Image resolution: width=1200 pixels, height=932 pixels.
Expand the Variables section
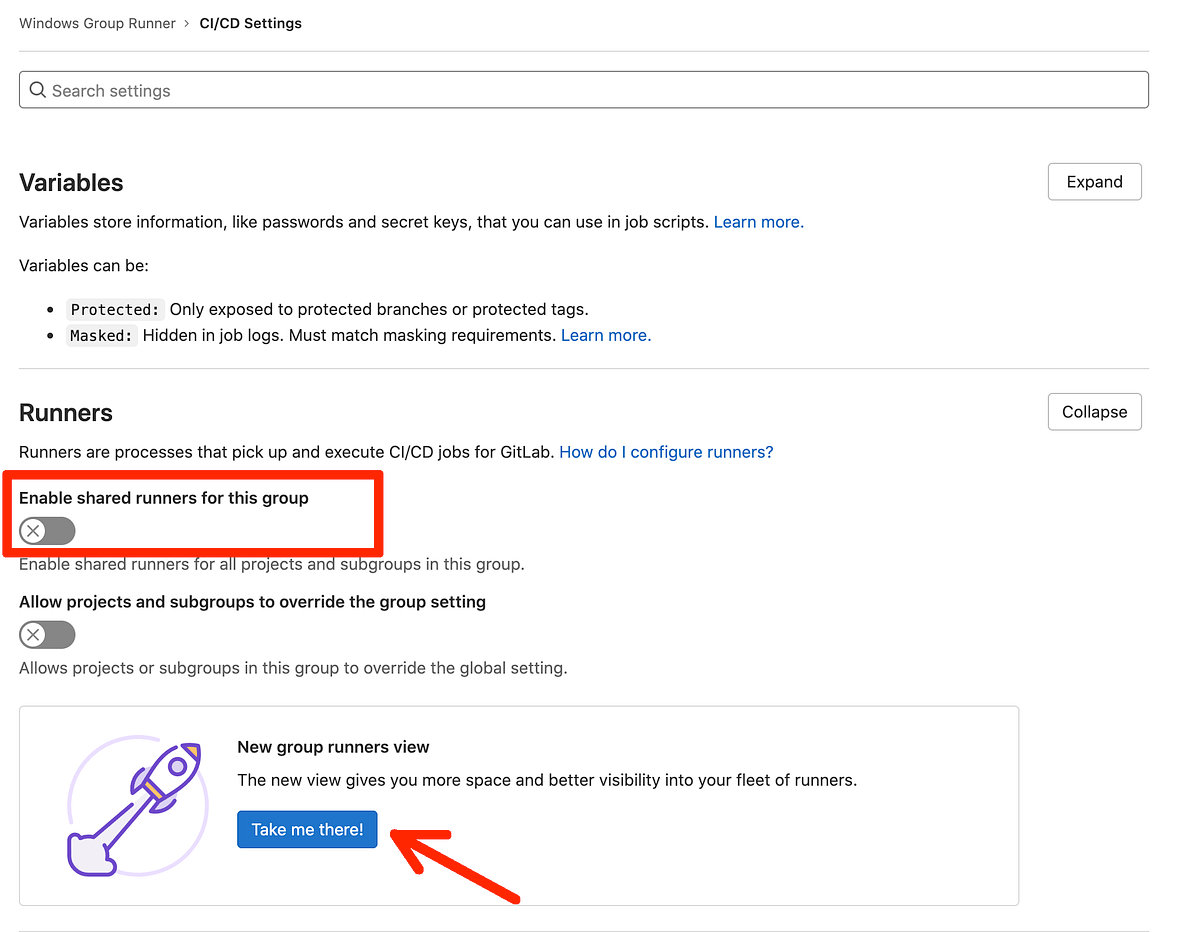1094,181
